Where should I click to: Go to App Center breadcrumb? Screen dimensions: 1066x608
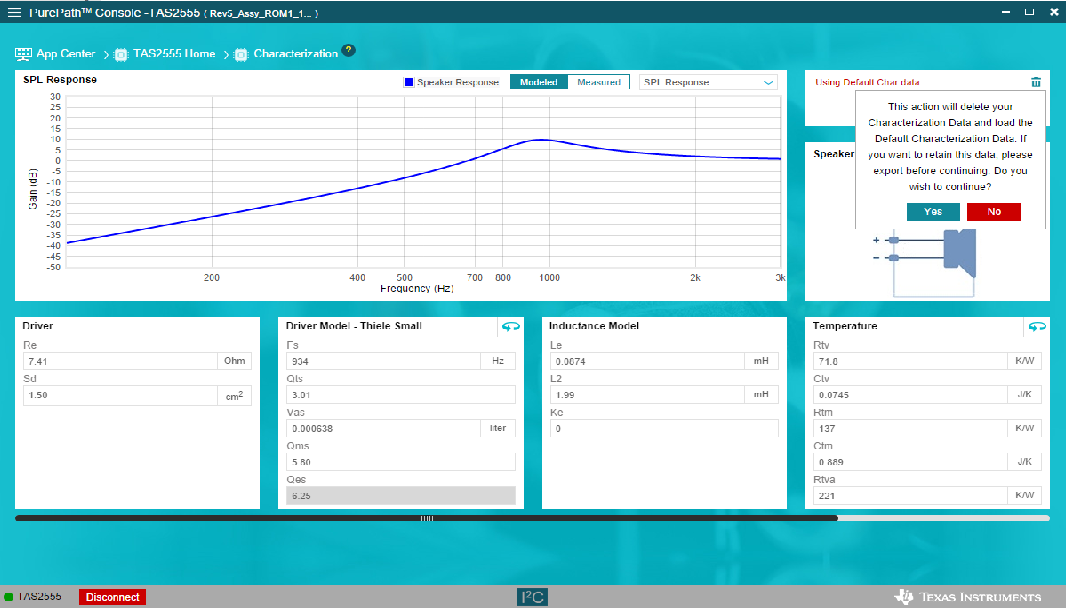(65, 54)
